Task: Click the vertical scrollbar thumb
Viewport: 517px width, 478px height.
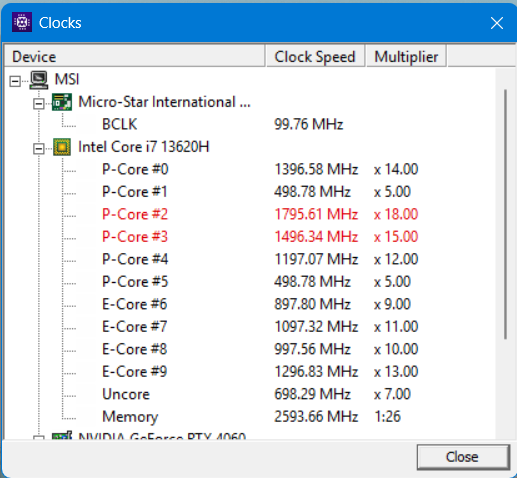Action: (x=505, y=214)
